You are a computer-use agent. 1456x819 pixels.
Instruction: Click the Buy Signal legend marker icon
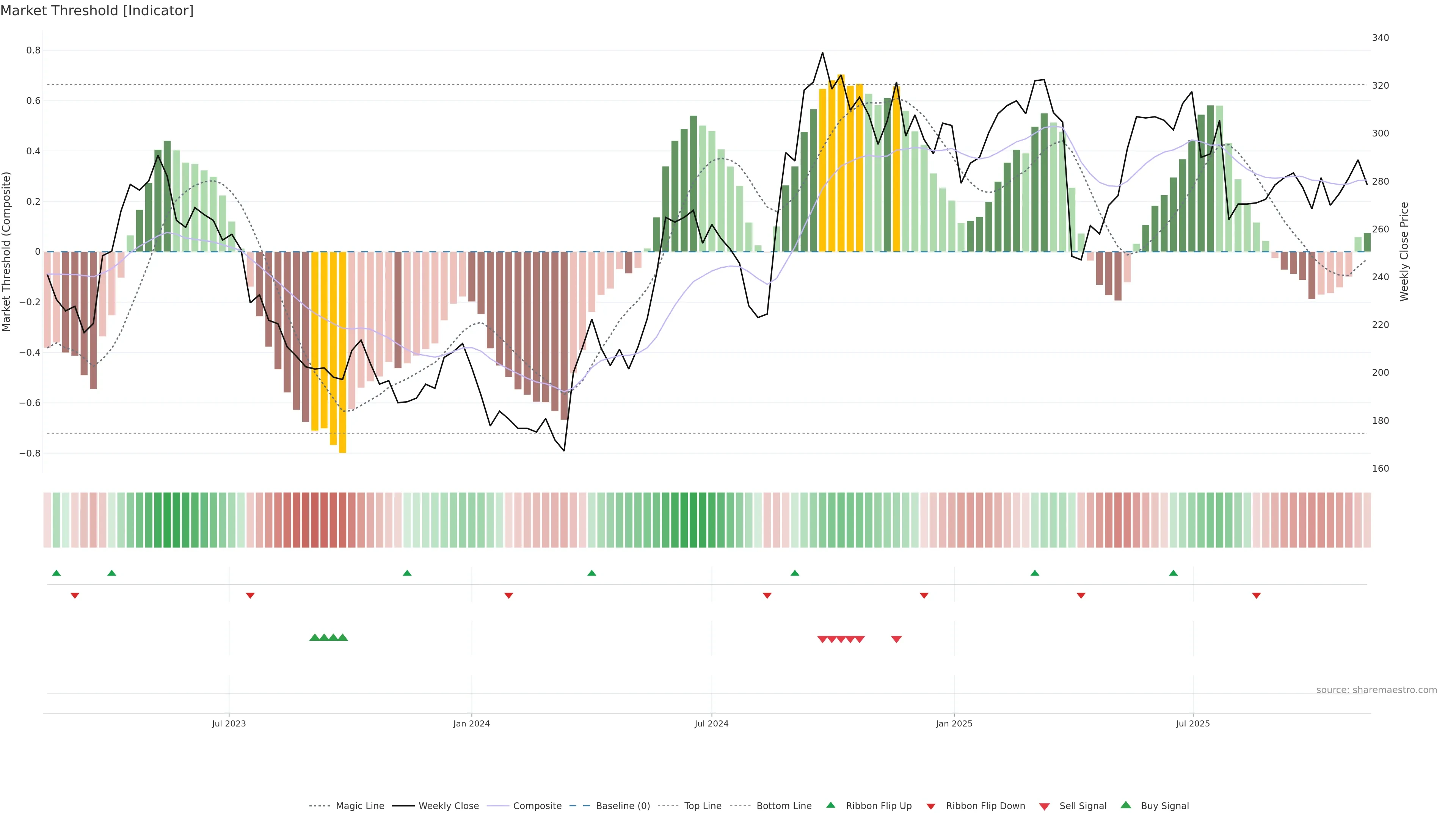1125,805
